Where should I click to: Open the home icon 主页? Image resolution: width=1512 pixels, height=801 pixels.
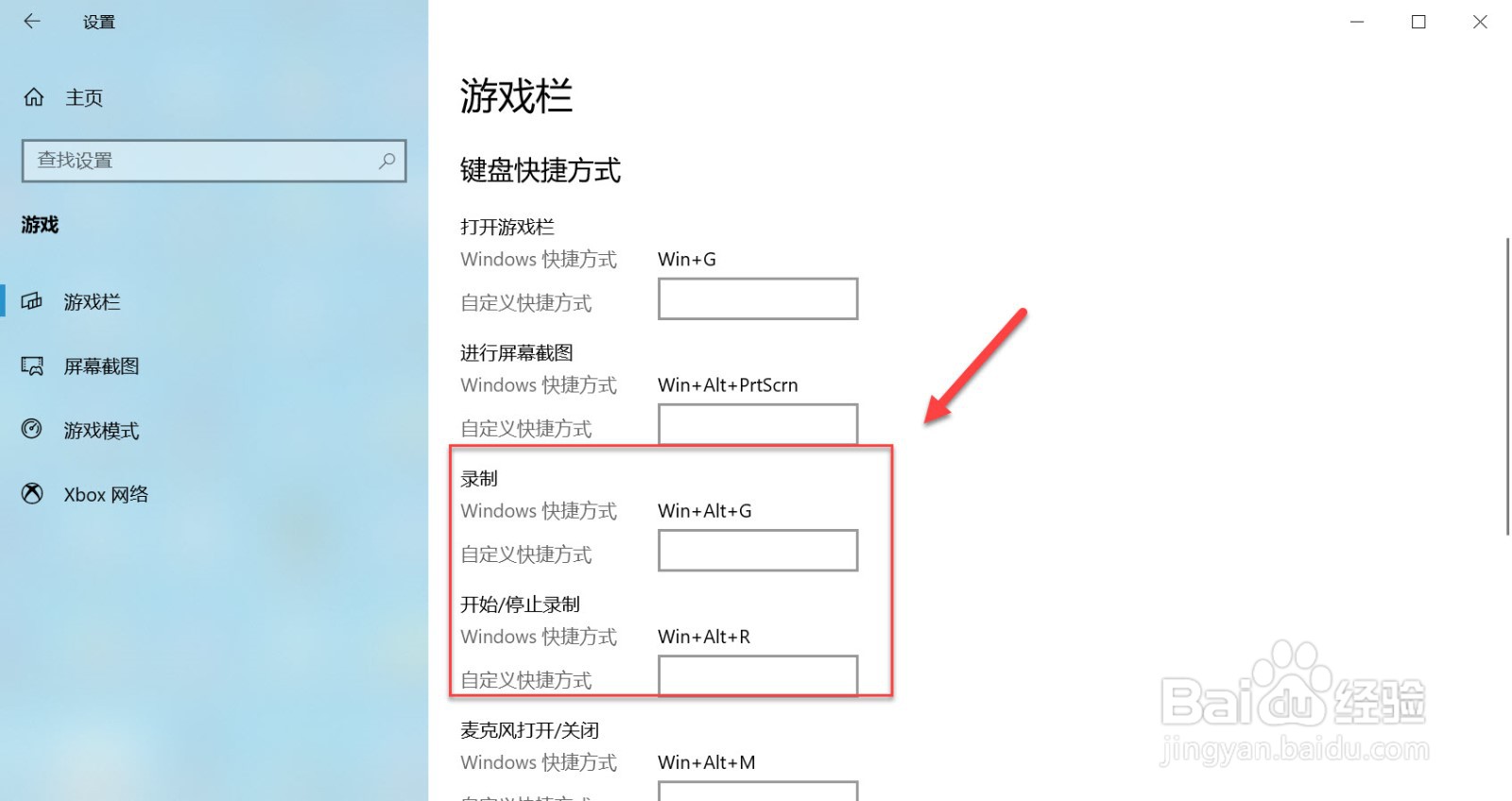click(34, 97)
